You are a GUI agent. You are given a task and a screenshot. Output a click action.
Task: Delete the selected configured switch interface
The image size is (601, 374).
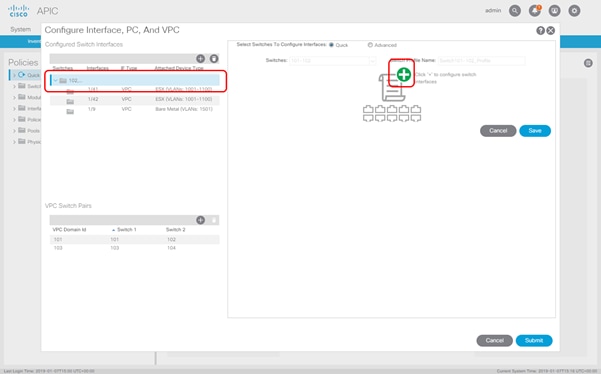tap(214, 58)
